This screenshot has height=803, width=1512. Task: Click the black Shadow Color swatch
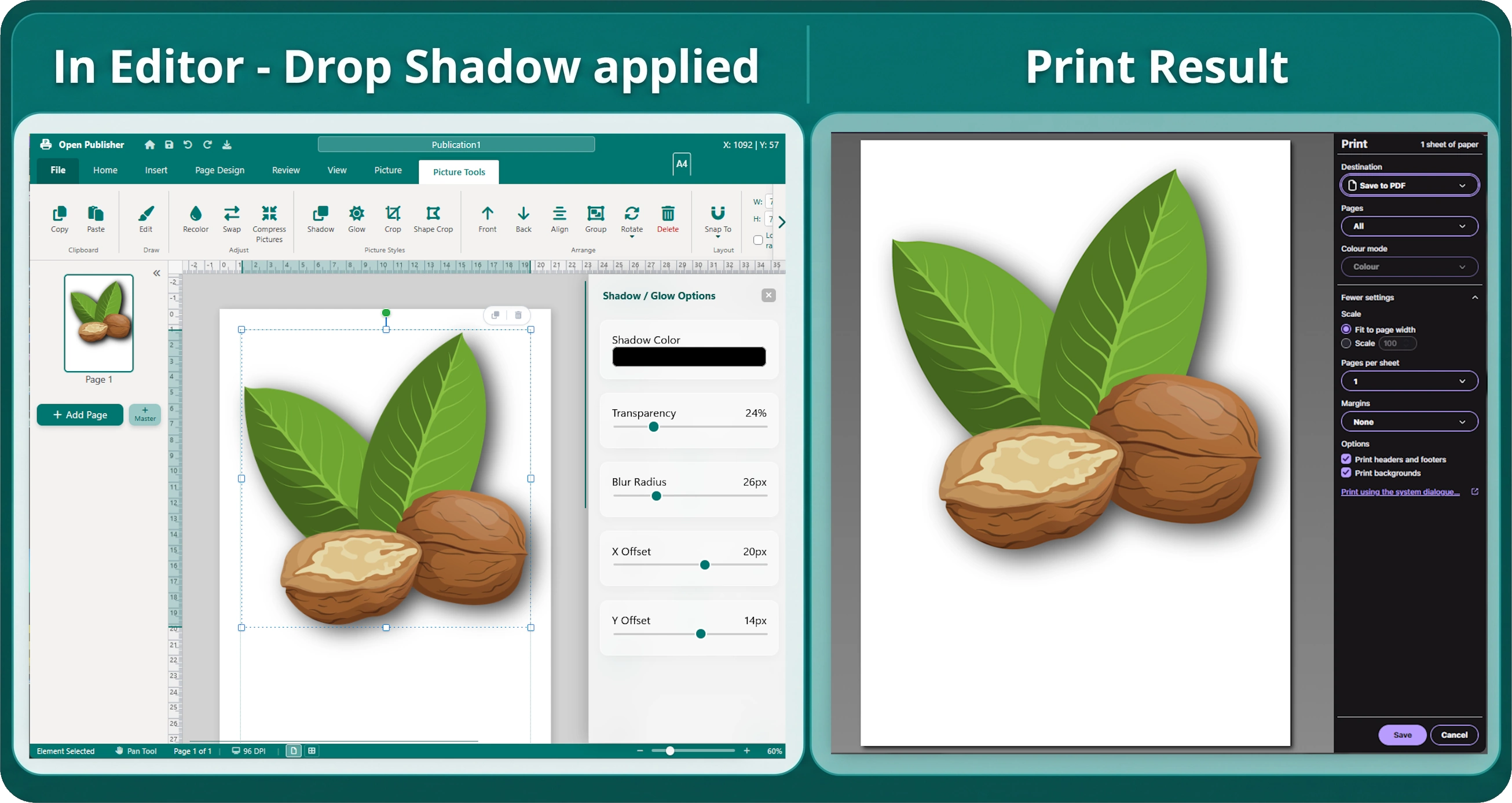pos(689,357)
